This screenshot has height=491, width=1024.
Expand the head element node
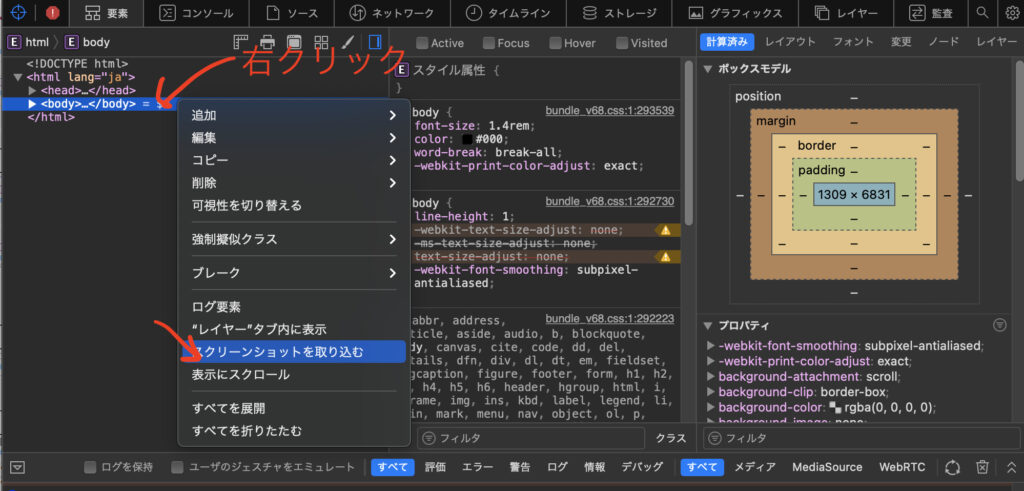pyautogui.click(x=32, y=90)
